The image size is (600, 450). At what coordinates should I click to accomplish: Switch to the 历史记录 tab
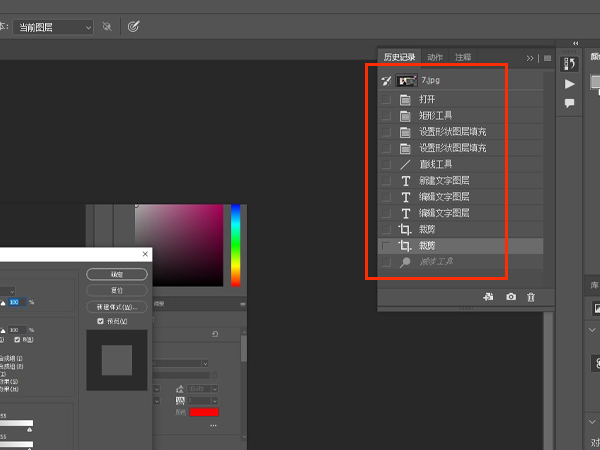pos(399,57)
